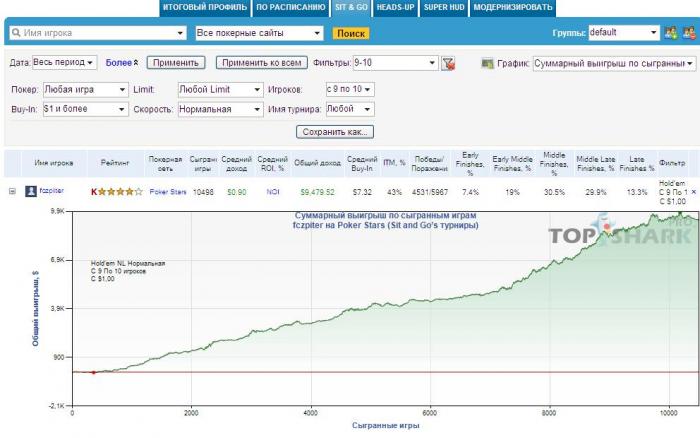Click the yellow Поиск button
Viewport: 700px width, 438px height.
[x=351, y=33]
